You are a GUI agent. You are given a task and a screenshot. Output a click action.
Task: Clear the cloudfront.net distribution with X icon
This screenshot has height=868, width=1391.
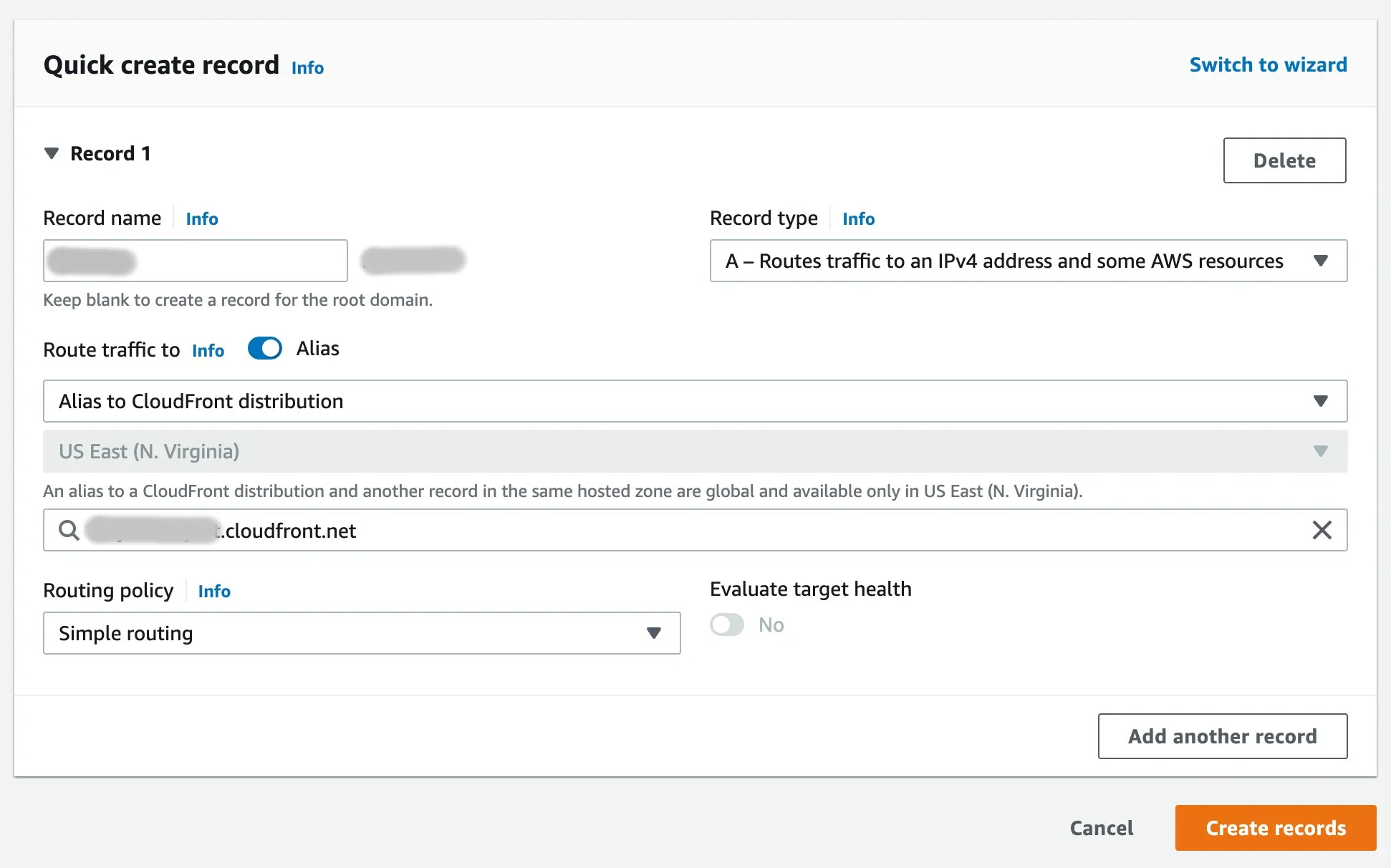tap(1322, 531)
